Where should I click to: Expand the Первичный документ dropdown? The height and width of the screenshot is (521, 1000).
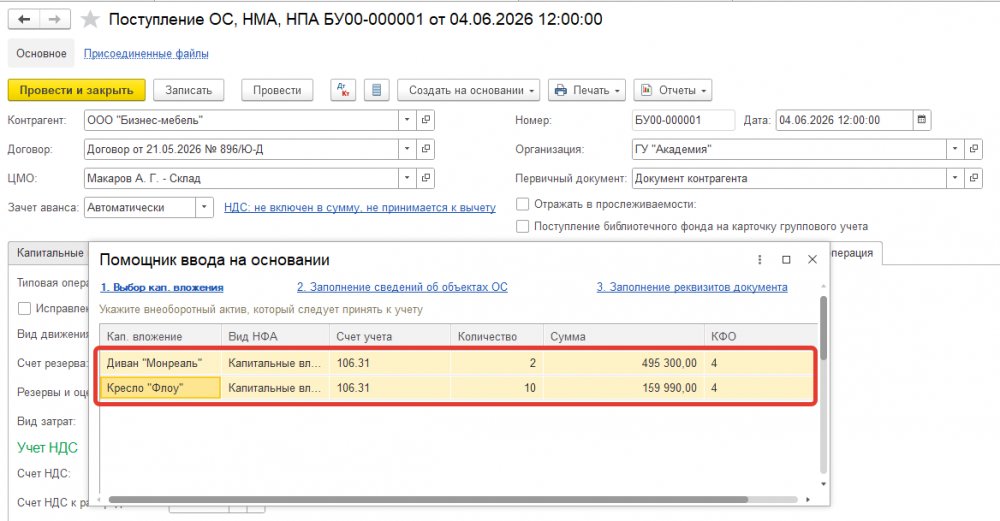[955, 178]
